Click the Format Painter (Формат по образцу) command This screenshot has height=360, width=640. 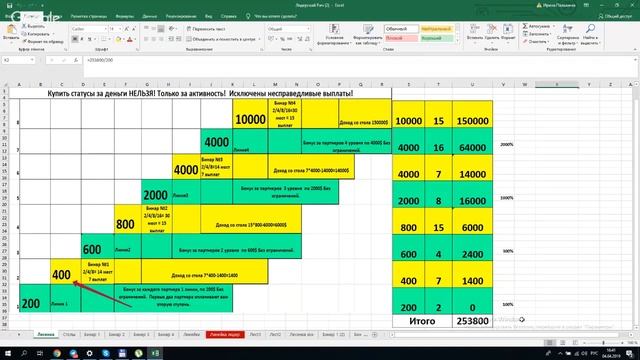43,41
